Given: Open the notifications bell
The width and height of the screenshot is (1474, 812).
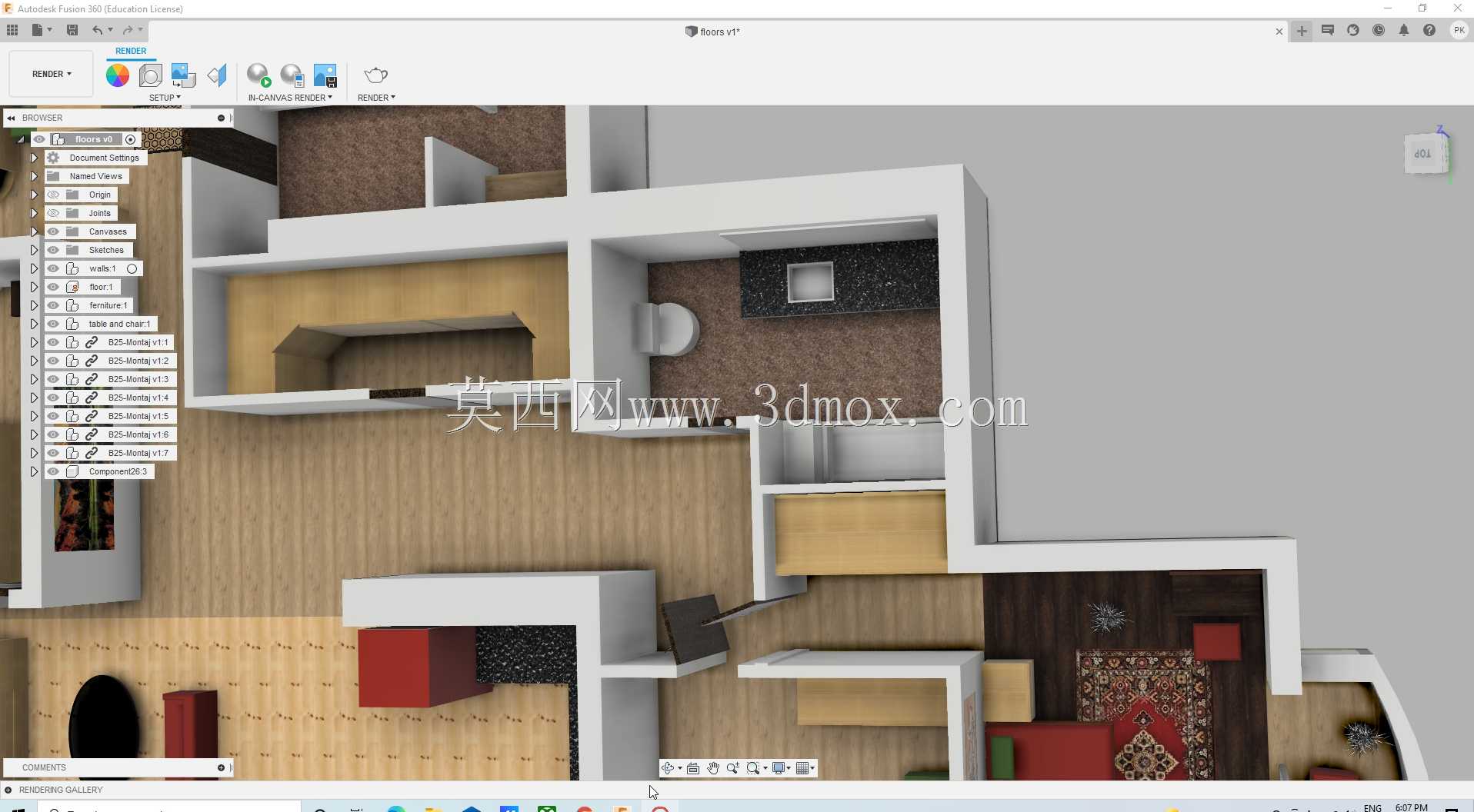Looking at the screenshot, I should pos(1404,31).
